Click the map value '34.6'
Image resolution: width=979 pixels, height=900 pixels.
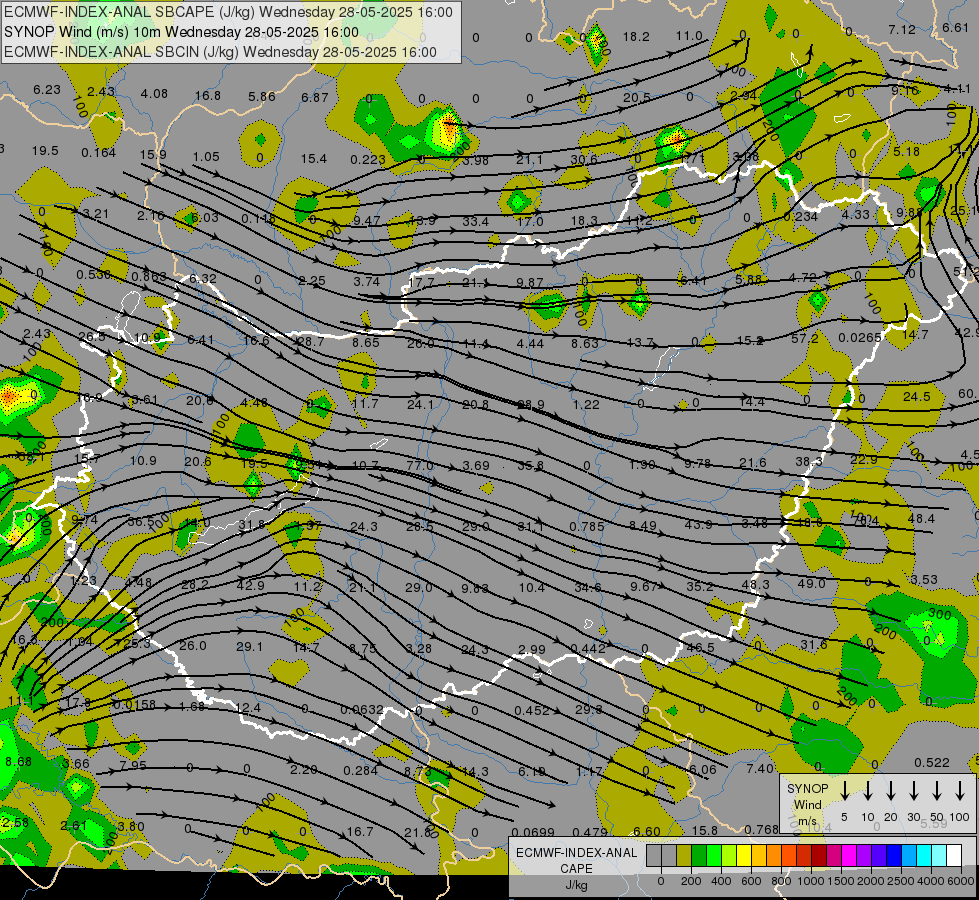pos(588,588)
